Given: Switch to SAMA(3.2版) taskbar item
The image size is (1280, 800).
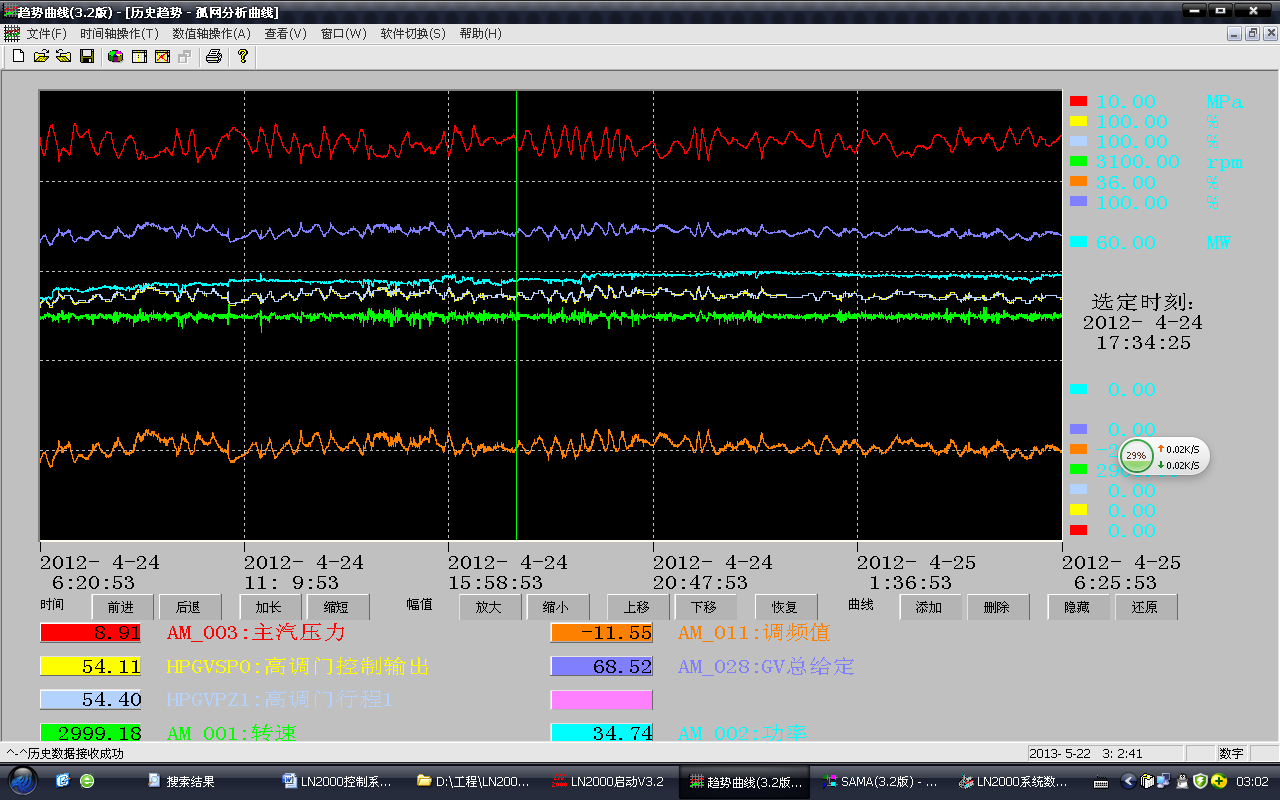Looking at the screenshot, I should 880,781.
